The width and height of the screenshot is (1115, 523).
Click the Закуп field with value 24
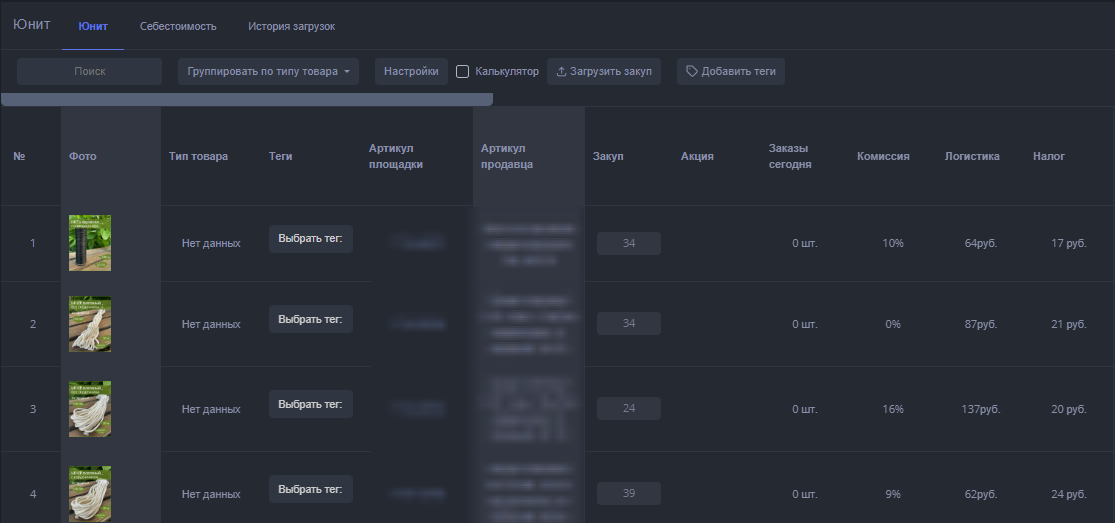[x=628, y=409]
